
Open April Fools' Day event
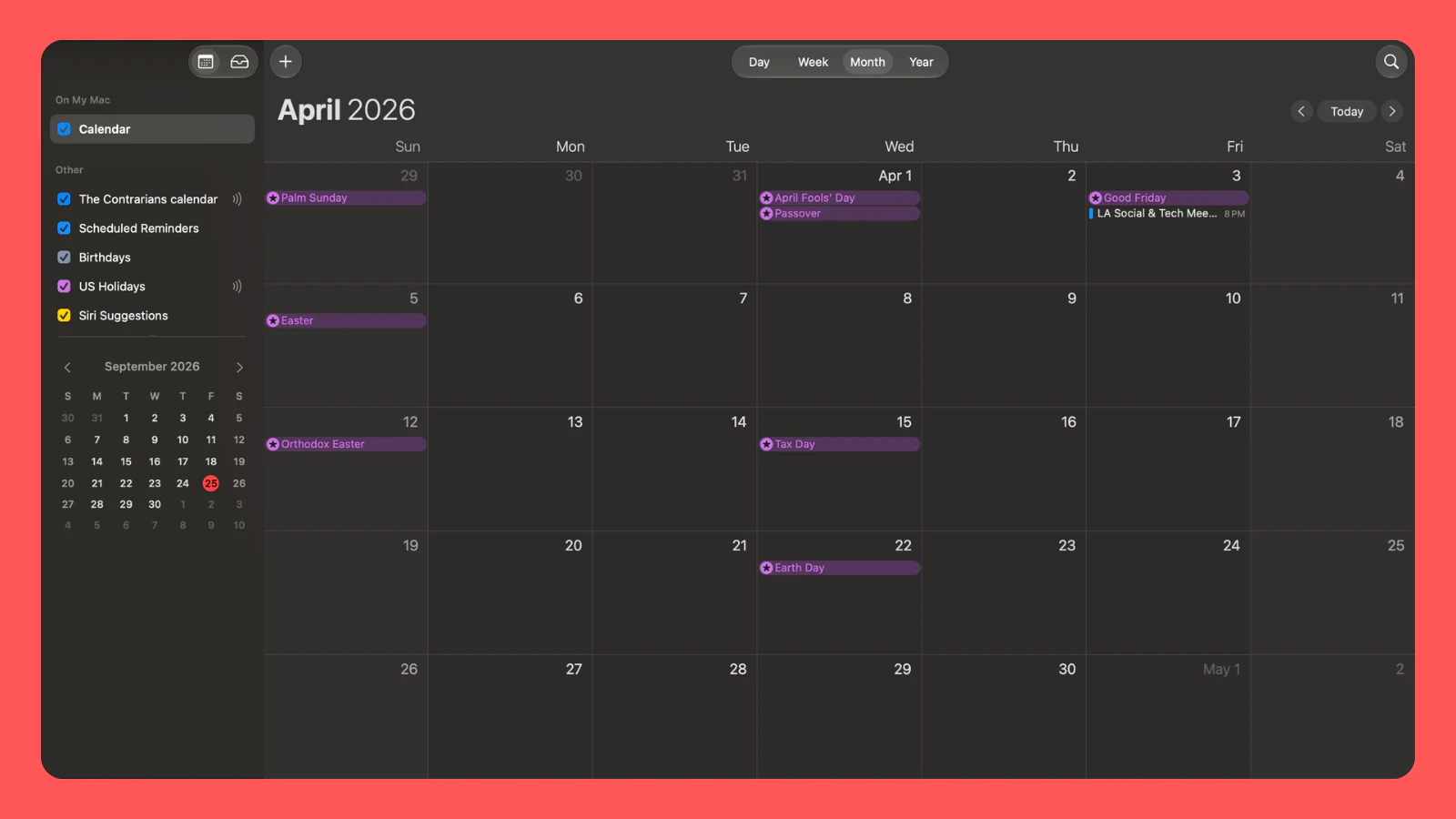tap(839, 198)
